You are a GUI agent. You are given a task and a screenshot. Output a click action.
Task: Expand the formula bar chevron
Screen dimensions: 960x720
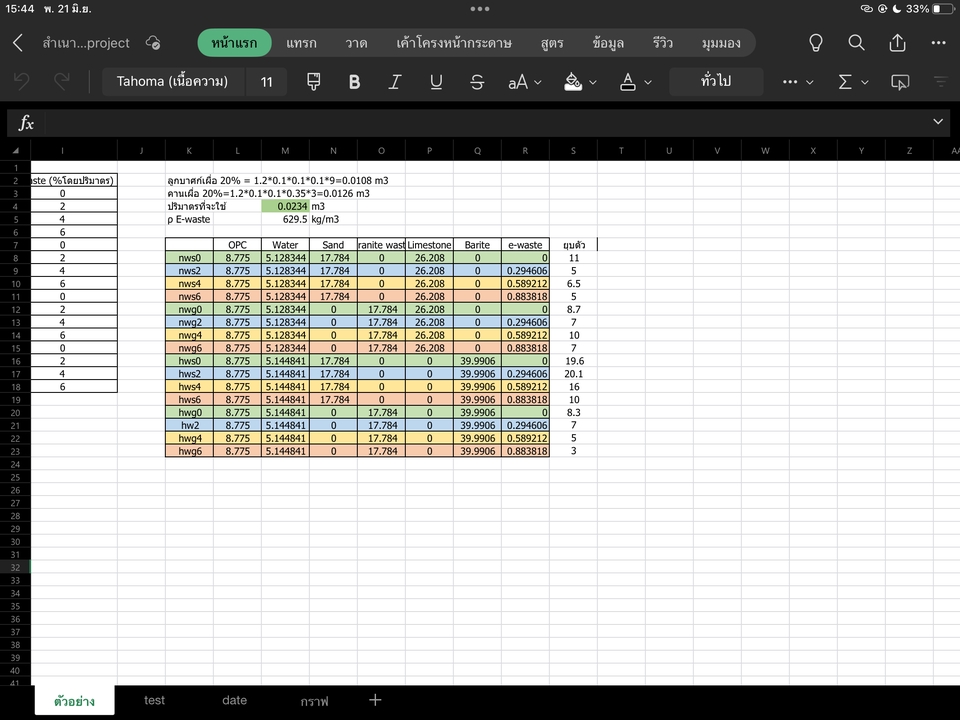point(938,122)
